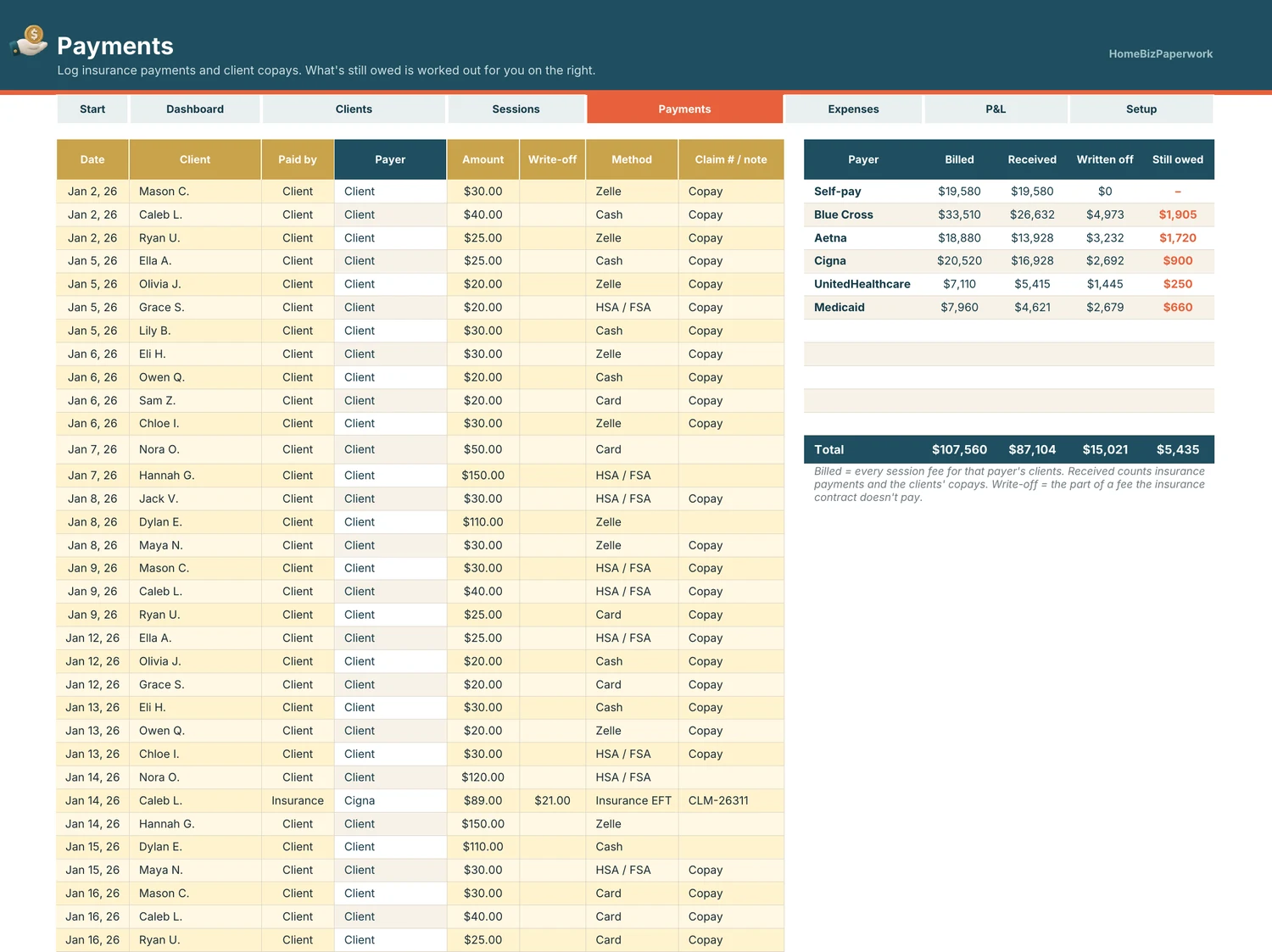The image size is (1272, 952).
Task: Click the Self-pay summary row label
Action: coord(837,192)
